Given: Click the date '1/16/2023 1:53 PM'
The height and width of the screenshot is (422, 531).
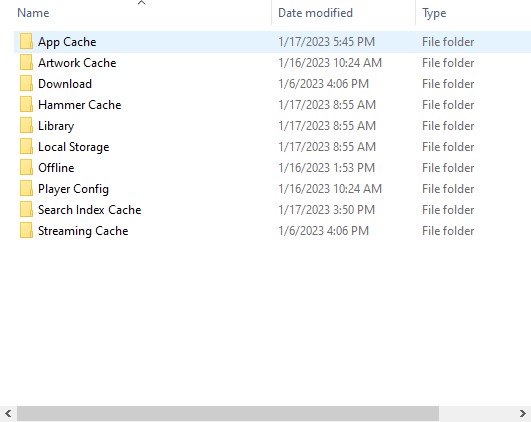Looking at the screenshot, I should click(326, 168).
